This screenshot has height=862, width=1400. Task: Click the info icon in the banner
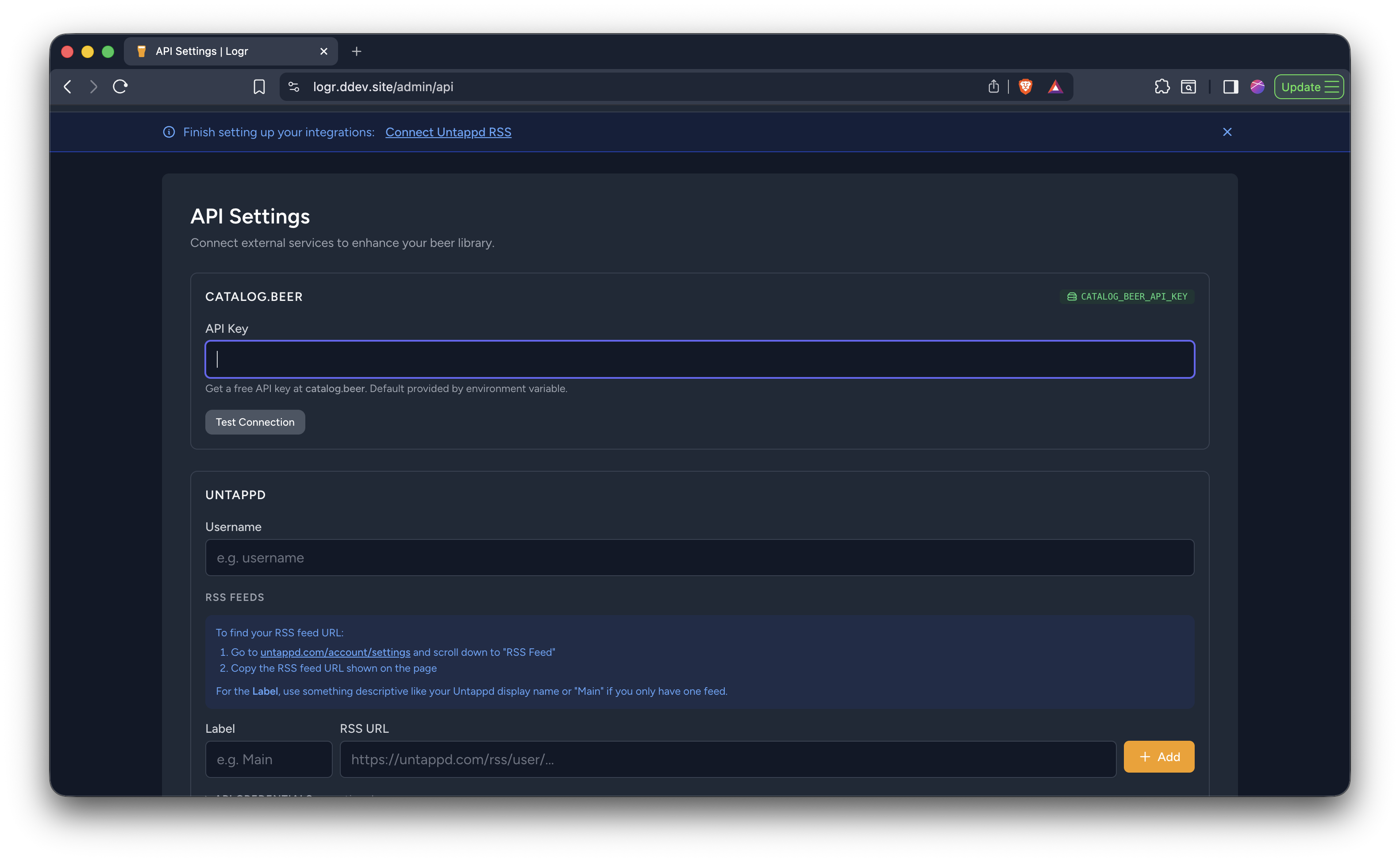[169, 132]
